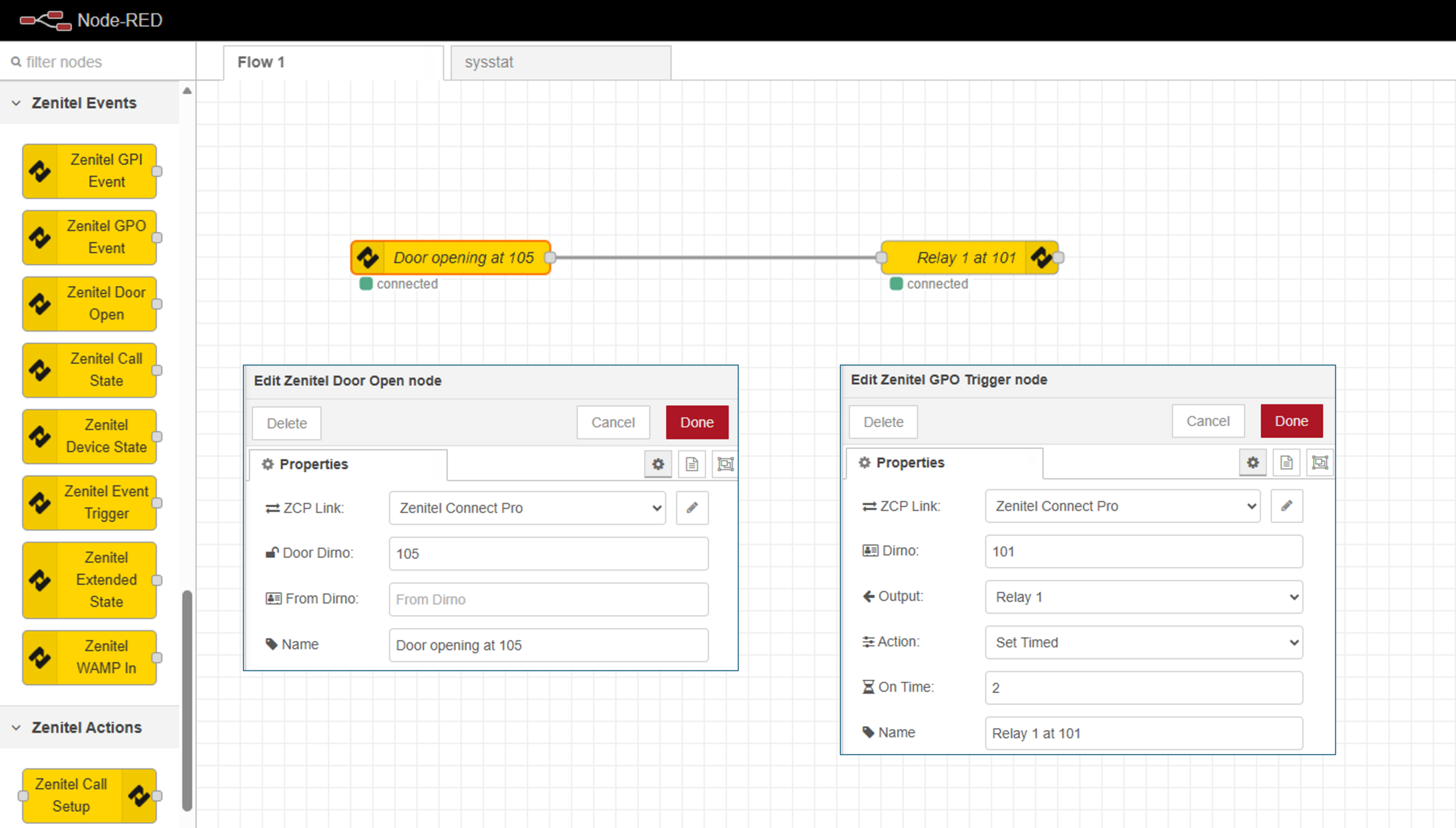The image size is (1456, 828).
Task: Open node settings gear in Door Open dialog
Action: click(x=658, y=464)
